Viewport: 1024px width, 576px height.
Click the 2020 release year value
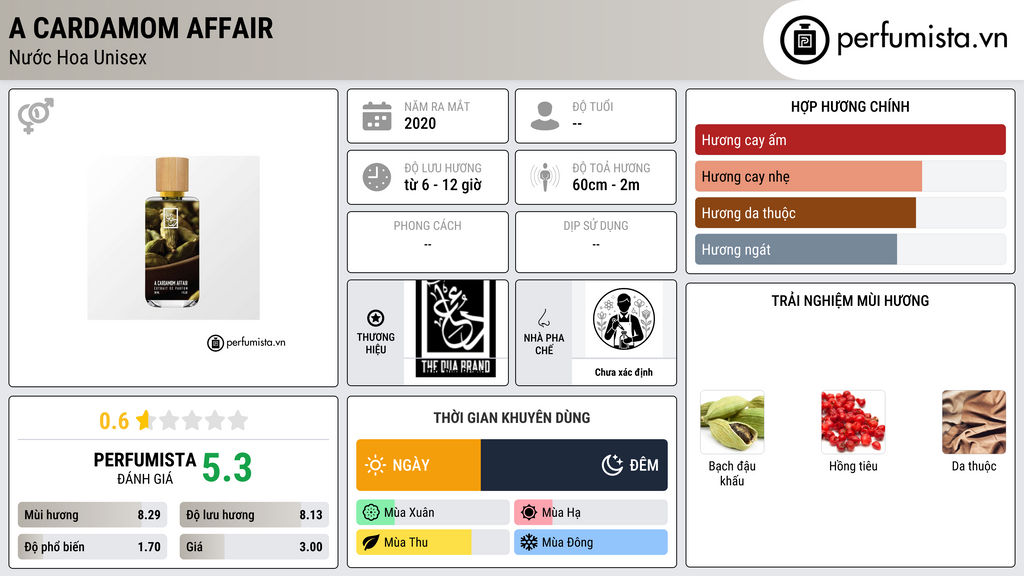click(420, 123)
